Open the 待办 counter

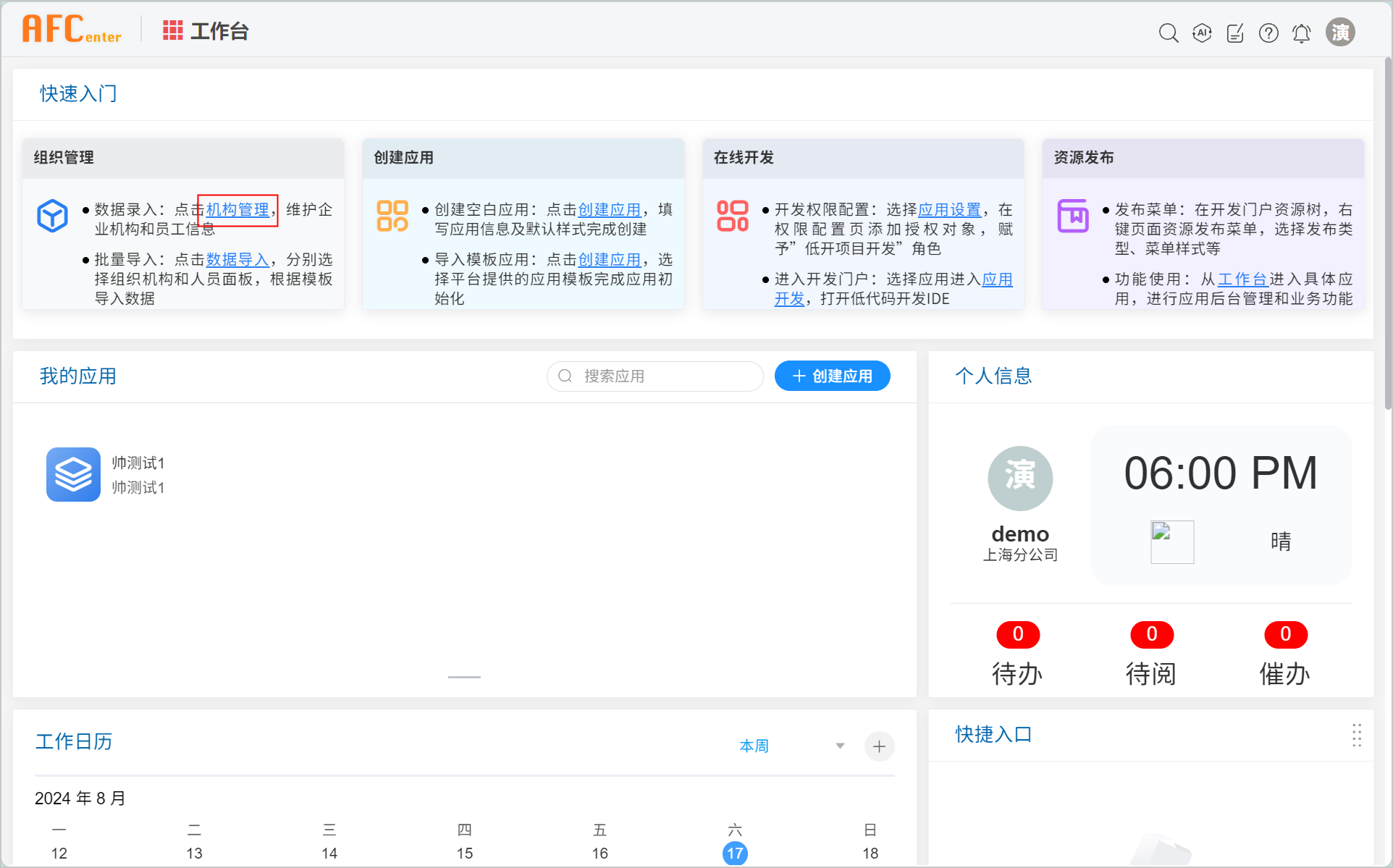1017,654
